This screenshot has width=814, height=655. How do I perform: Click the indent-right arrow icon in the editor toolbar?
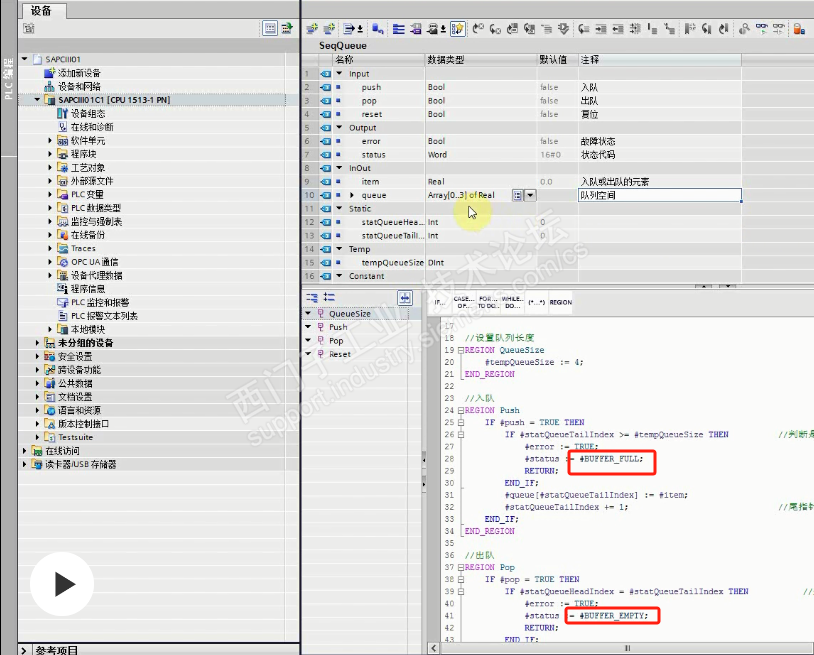(x=601, y=29)
